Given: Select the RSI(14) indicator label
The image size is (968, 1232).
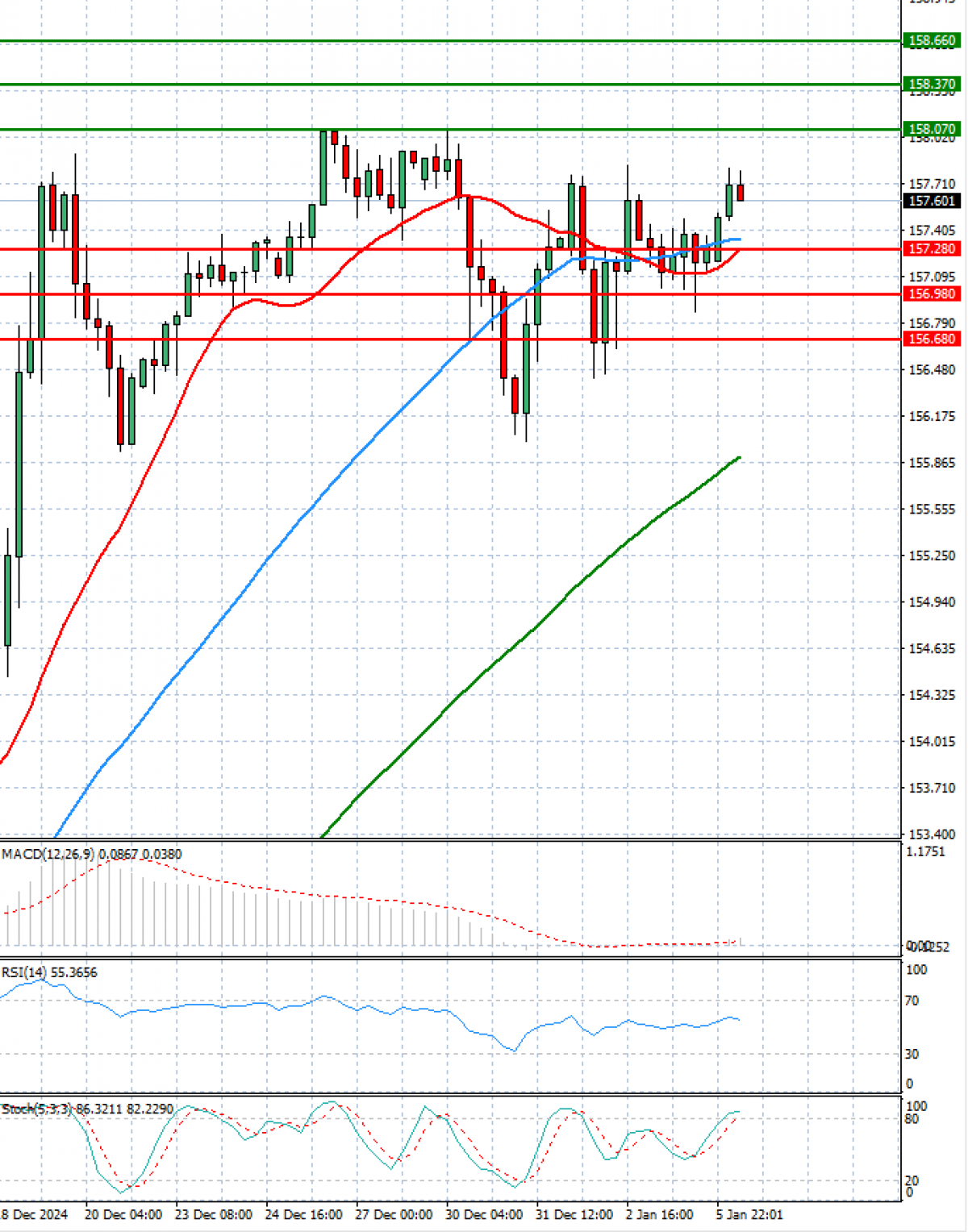Looking at the screenshot, I should 24,972.
